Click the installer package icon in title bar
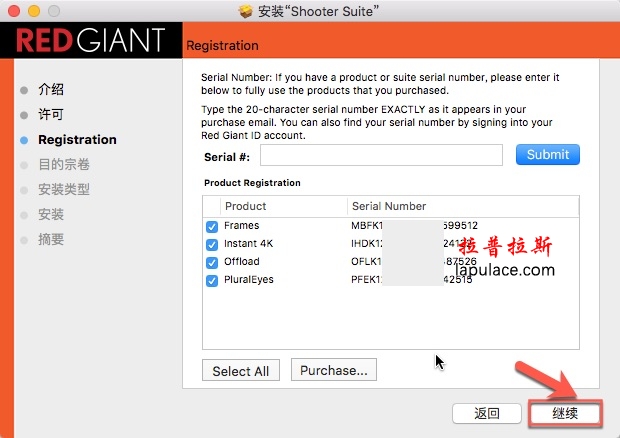620x438 pixels. (246, 11)
